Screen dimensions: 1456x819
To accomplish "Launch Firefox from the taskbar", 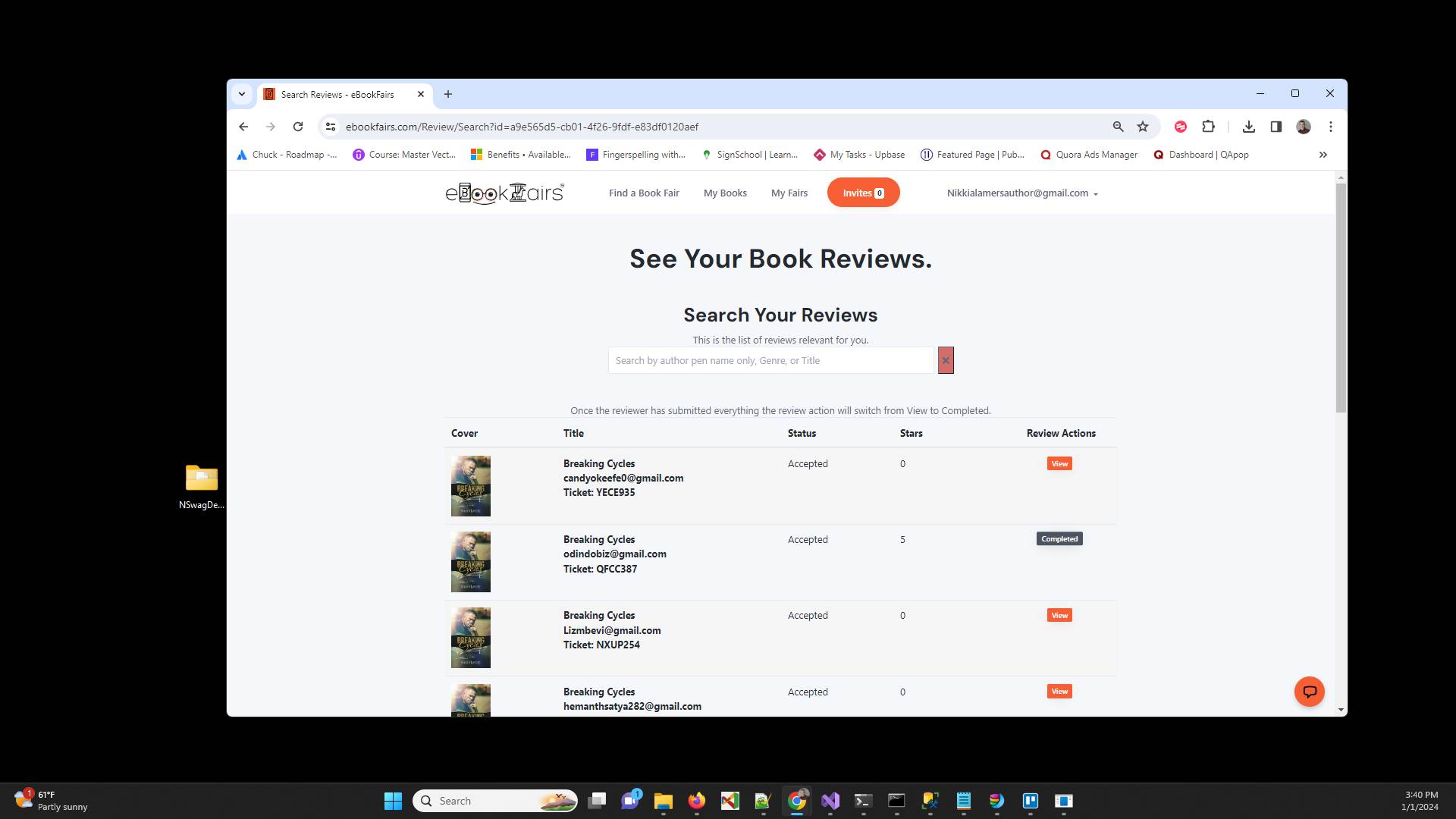I will [x=697, y=801].
